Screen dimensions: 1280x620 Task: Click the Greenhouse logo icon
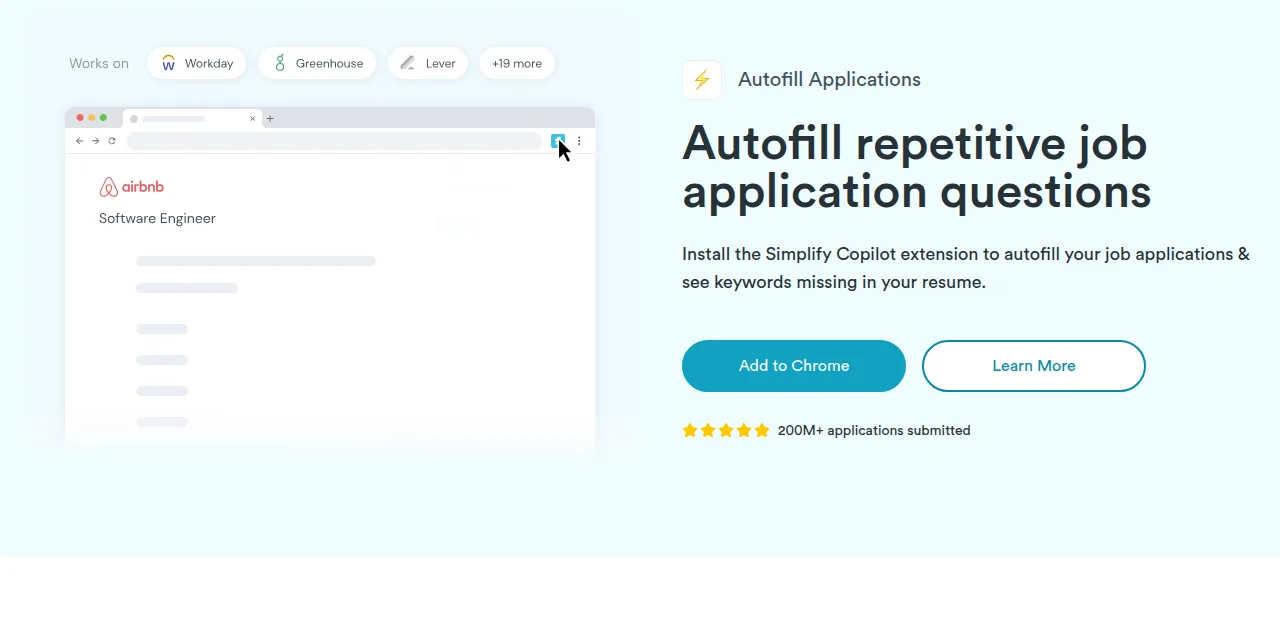click(280, 63)
